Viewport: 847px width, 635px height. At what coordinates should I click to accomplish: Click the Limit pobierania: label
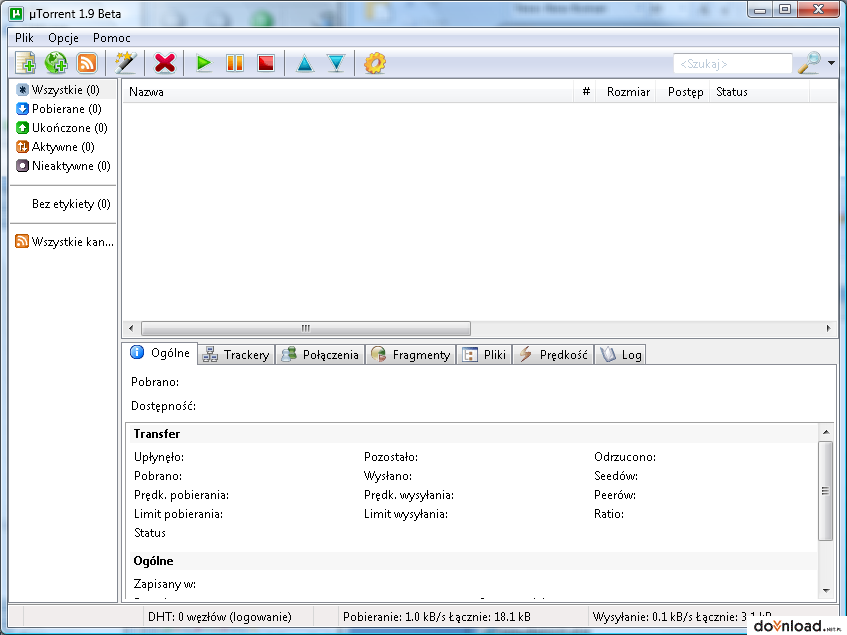(x=178, y=514)
